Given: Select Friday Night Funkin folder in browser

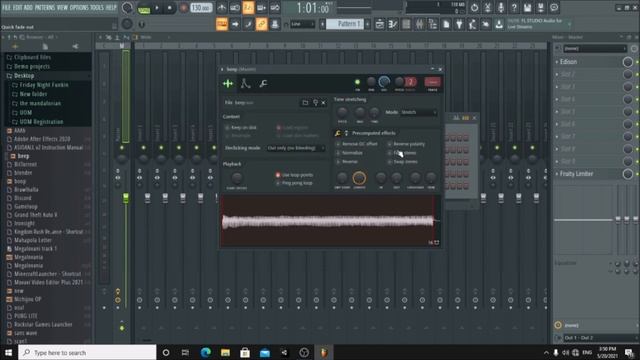Looking at the screenshot, I should click(x=44, y=85).
